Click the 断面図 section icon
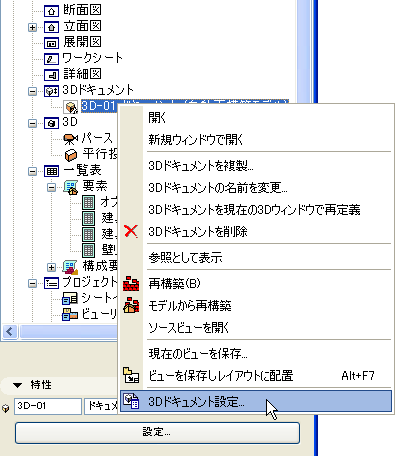397x456 pixels. click(51, 11)
